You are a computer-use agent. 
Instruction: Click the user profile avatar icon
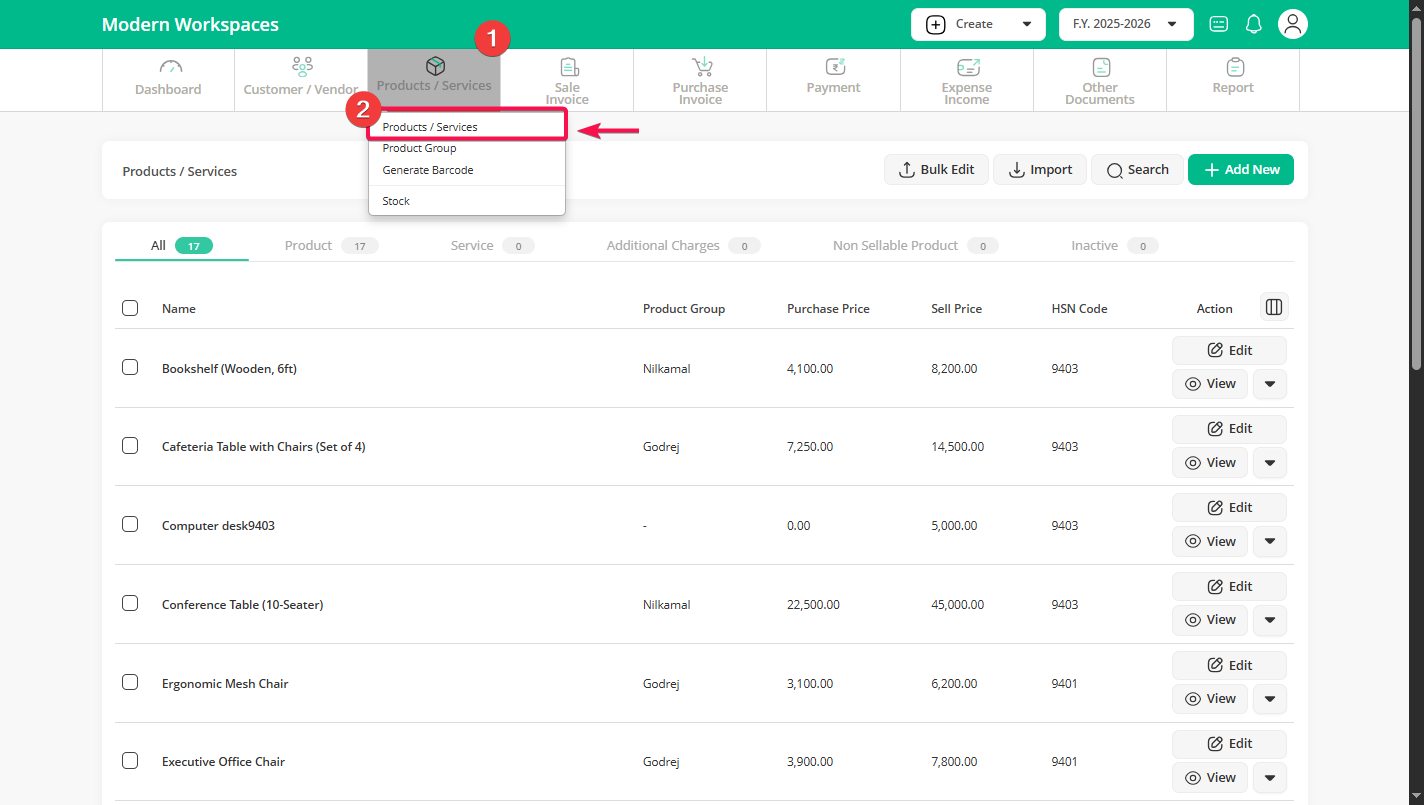tap(1293, 24)
